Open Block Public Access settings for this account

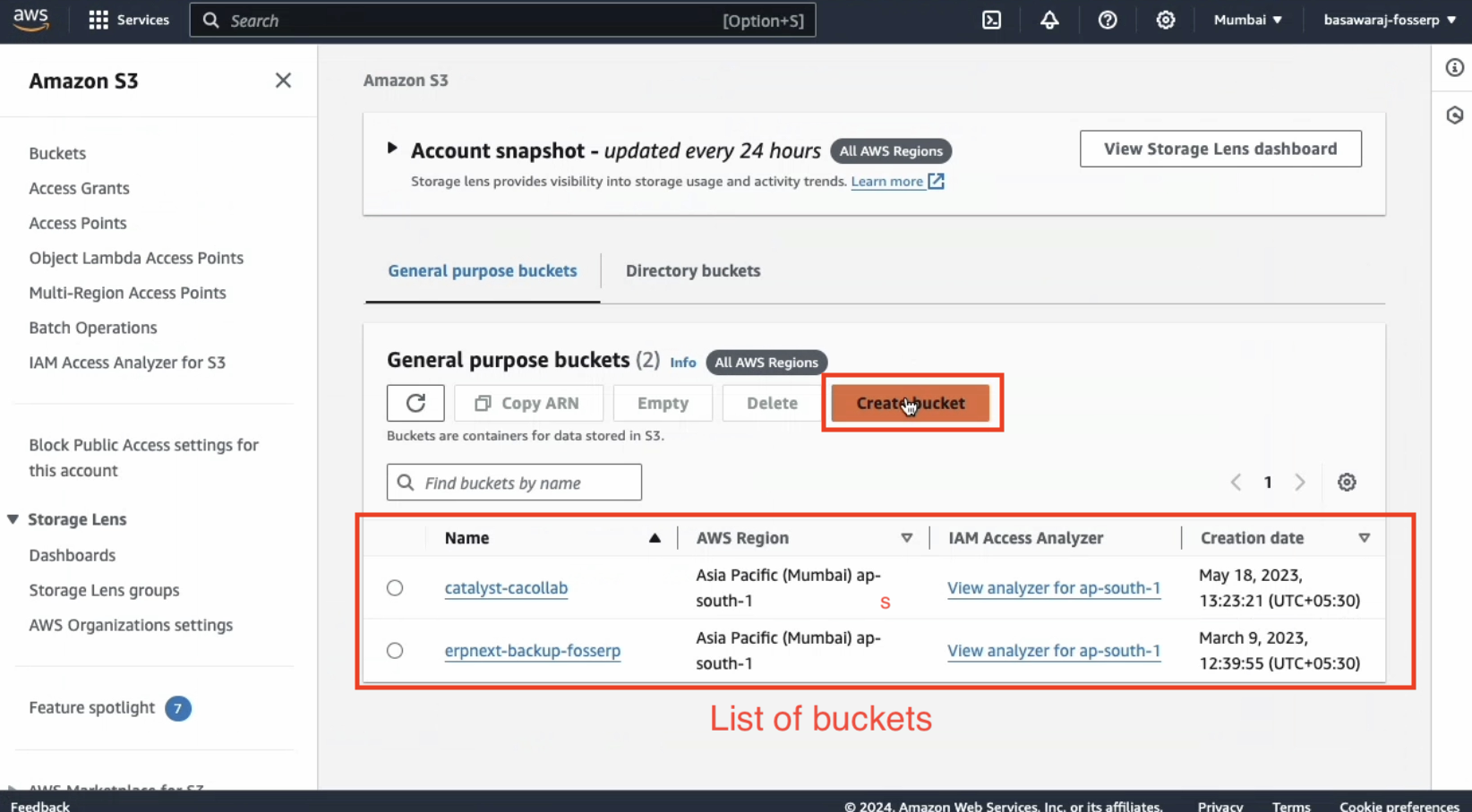click(143, 457)
